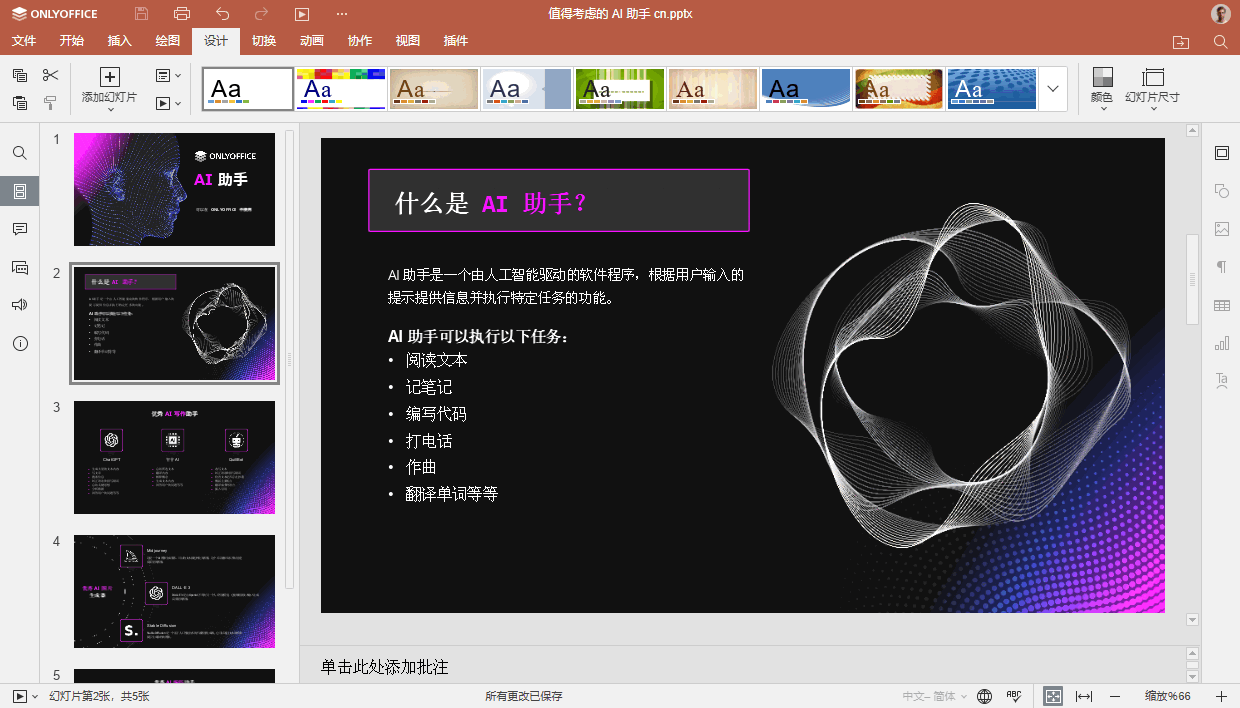Screen dimensions: 1240x708
Task: Open the Search panel
Action: click(19, 152)
